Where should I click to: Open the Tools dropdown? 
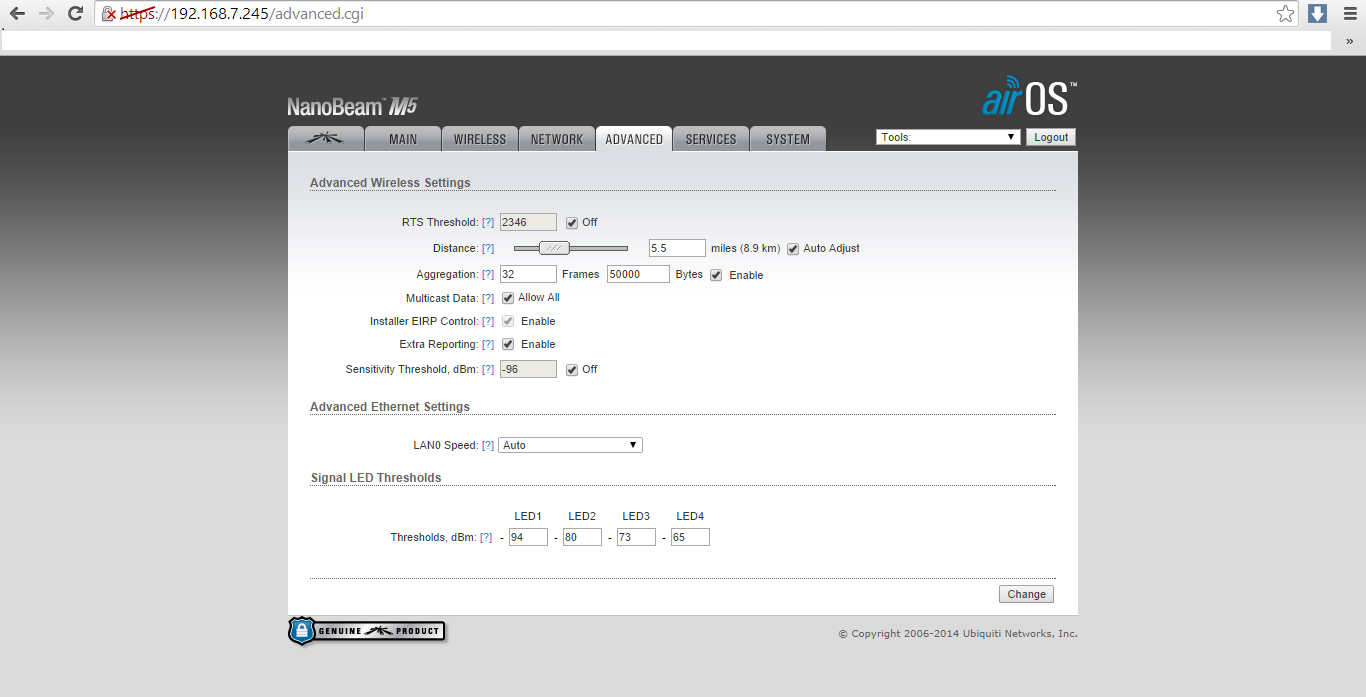pyautogui.click(x=948, y=137)
